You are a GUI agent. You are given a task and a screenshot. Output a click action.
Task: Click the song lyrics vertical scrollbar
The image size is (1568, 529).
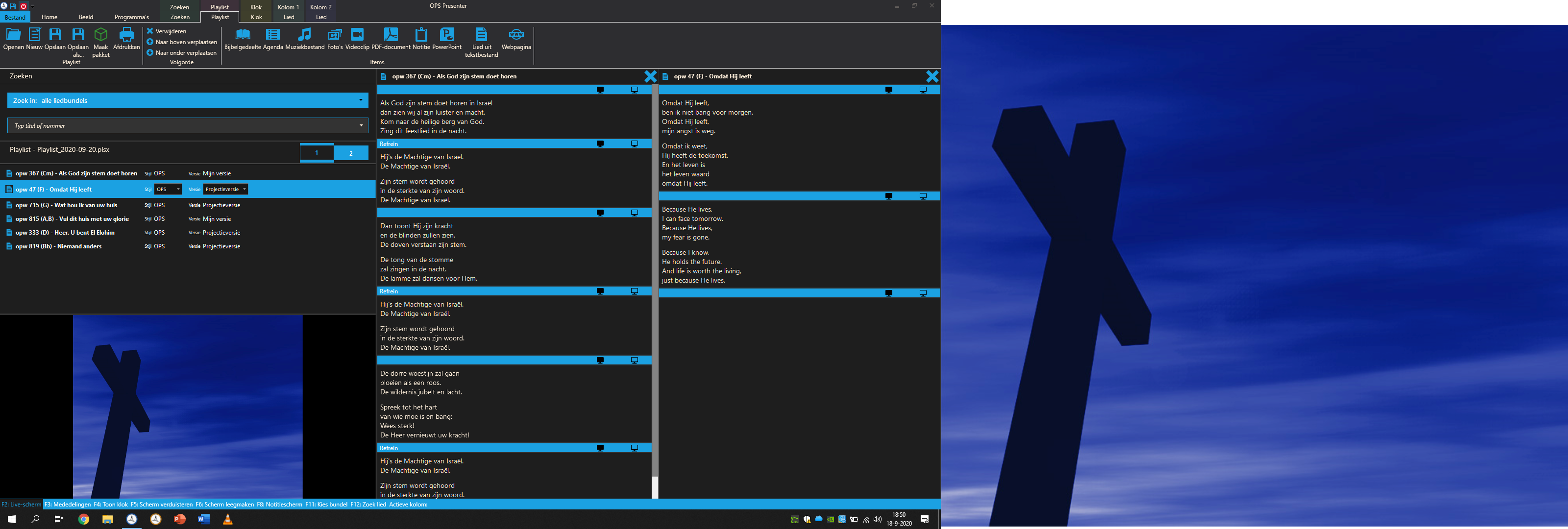[x=655, y=280]
